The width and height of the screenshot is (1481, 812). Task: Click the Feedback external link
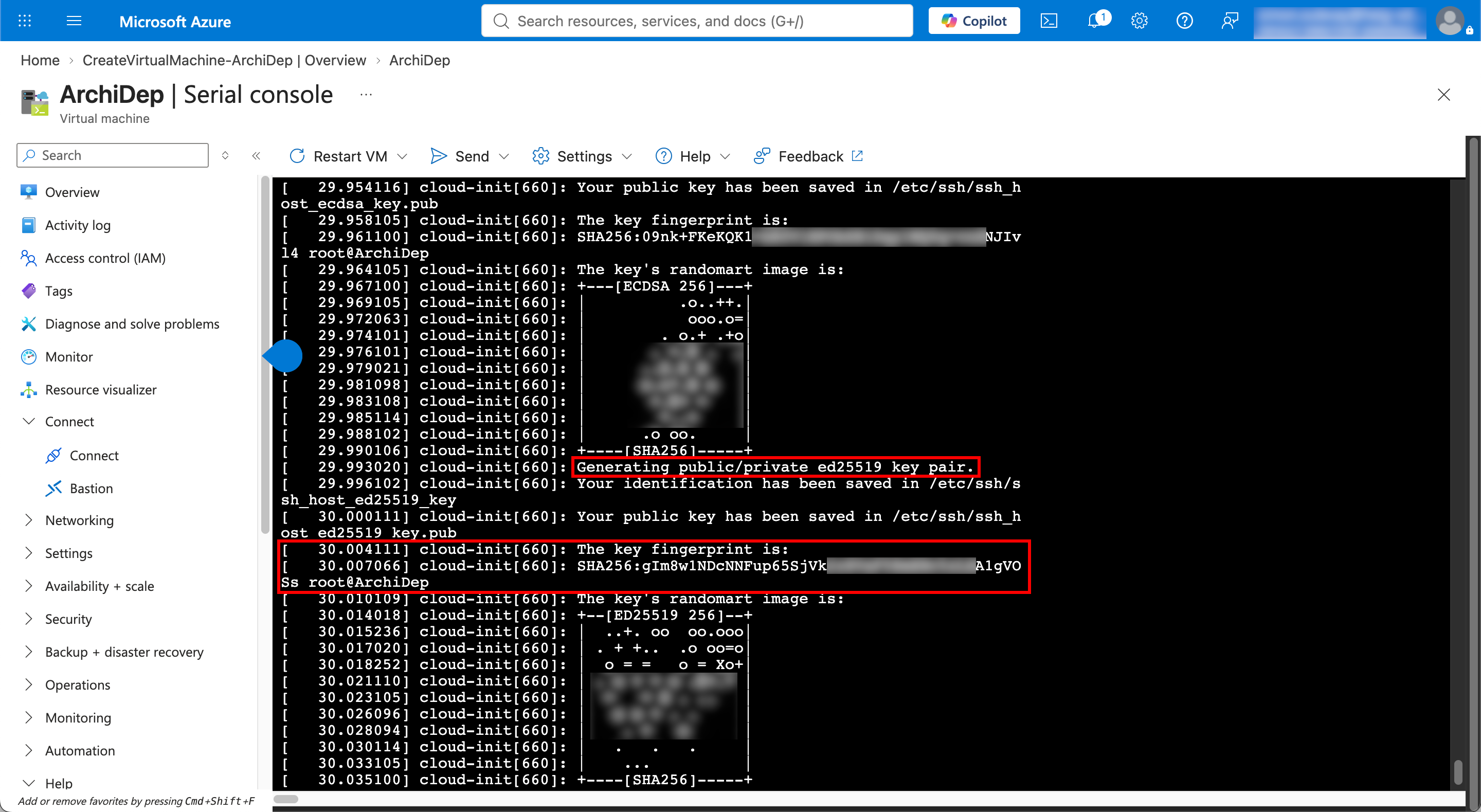pyautogui.click(x=808, y=156)
